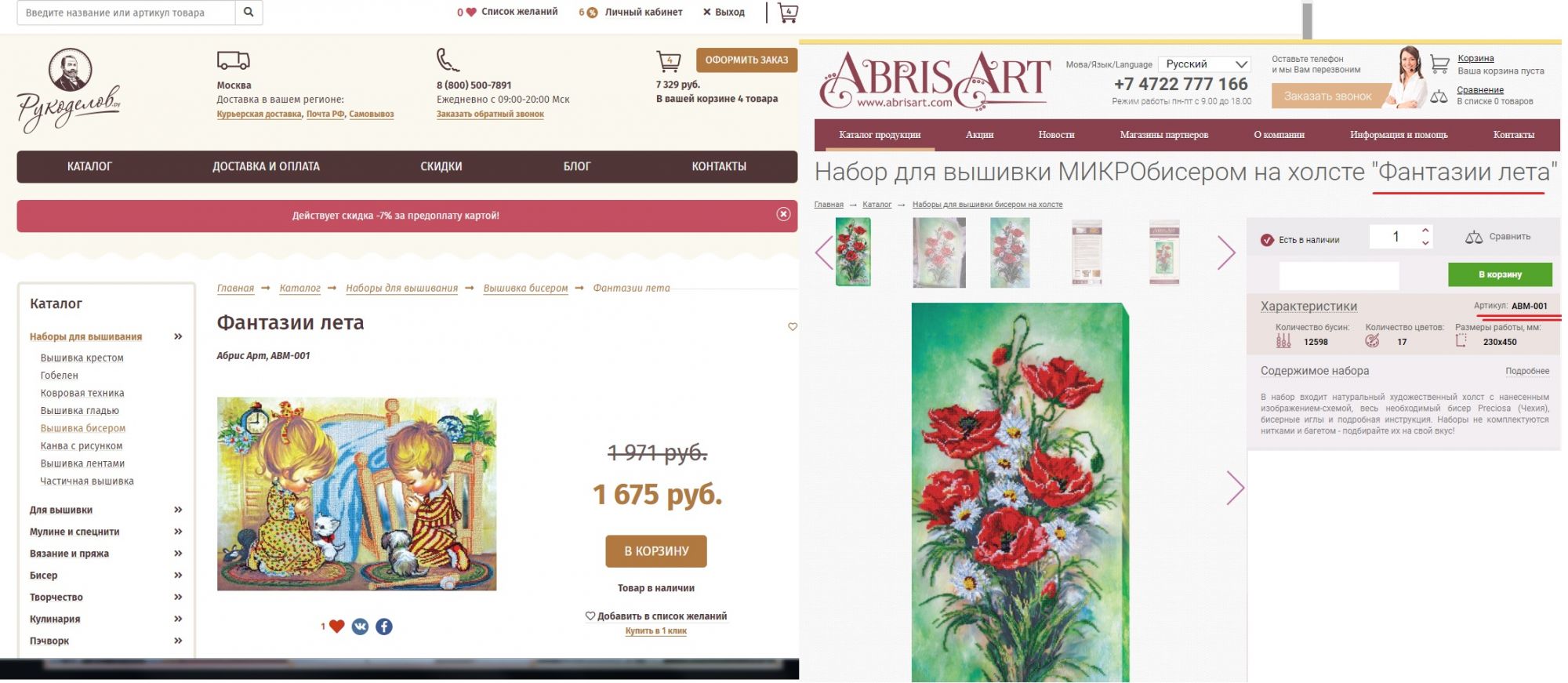
Task: Increase product quantity with up arrow
Action: click(1425, 230)
